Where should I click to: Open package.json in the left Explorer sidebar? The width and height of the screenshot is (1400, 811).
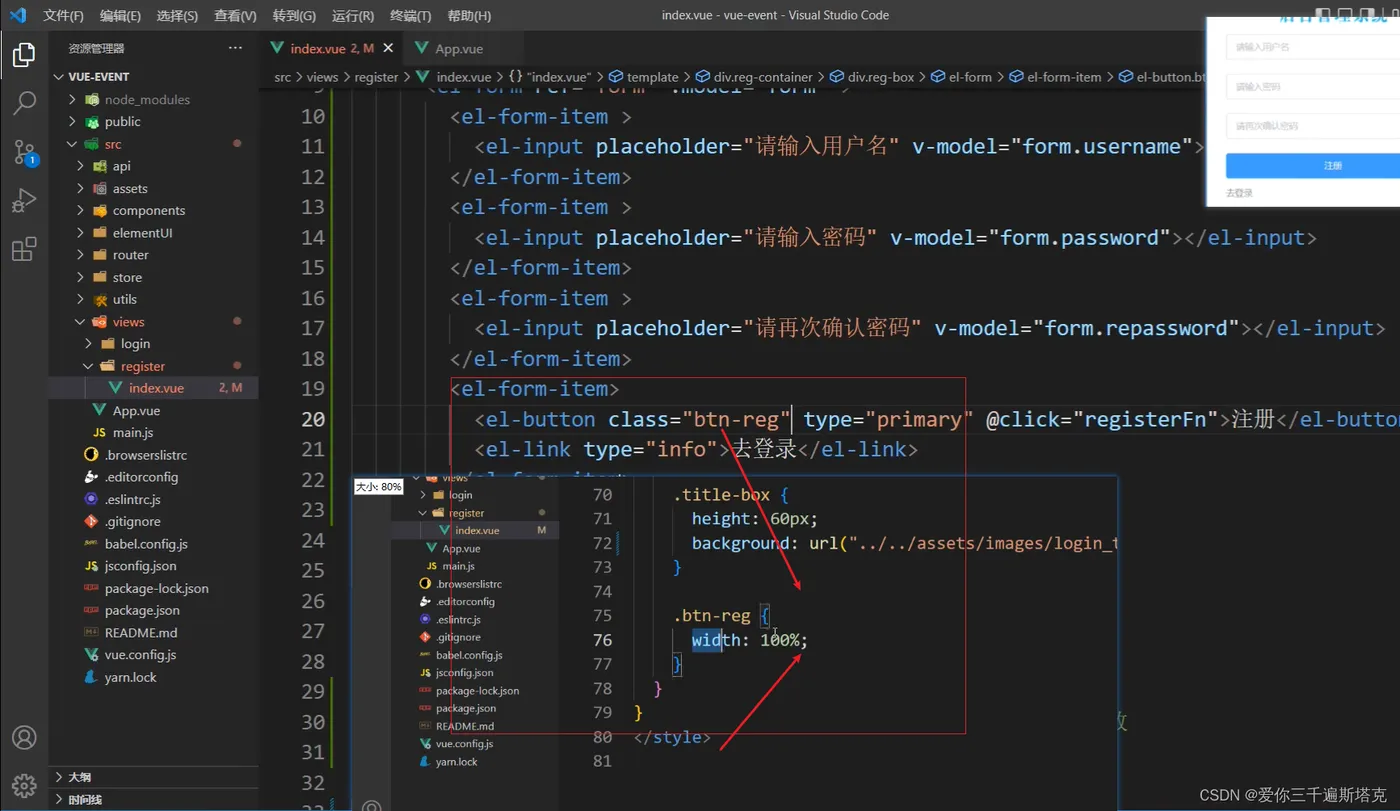click(153, 610)
